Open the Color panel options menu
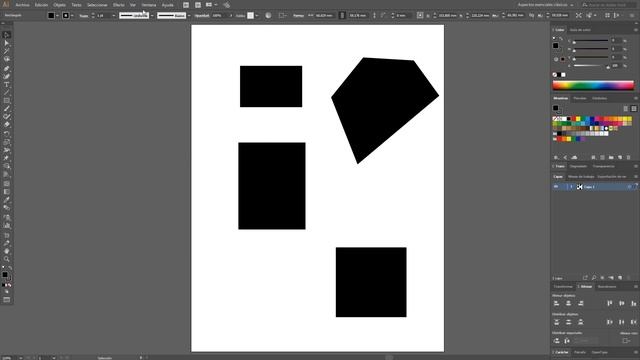The height and width of the screenshot is (360, 640). (x=636, y=30)
